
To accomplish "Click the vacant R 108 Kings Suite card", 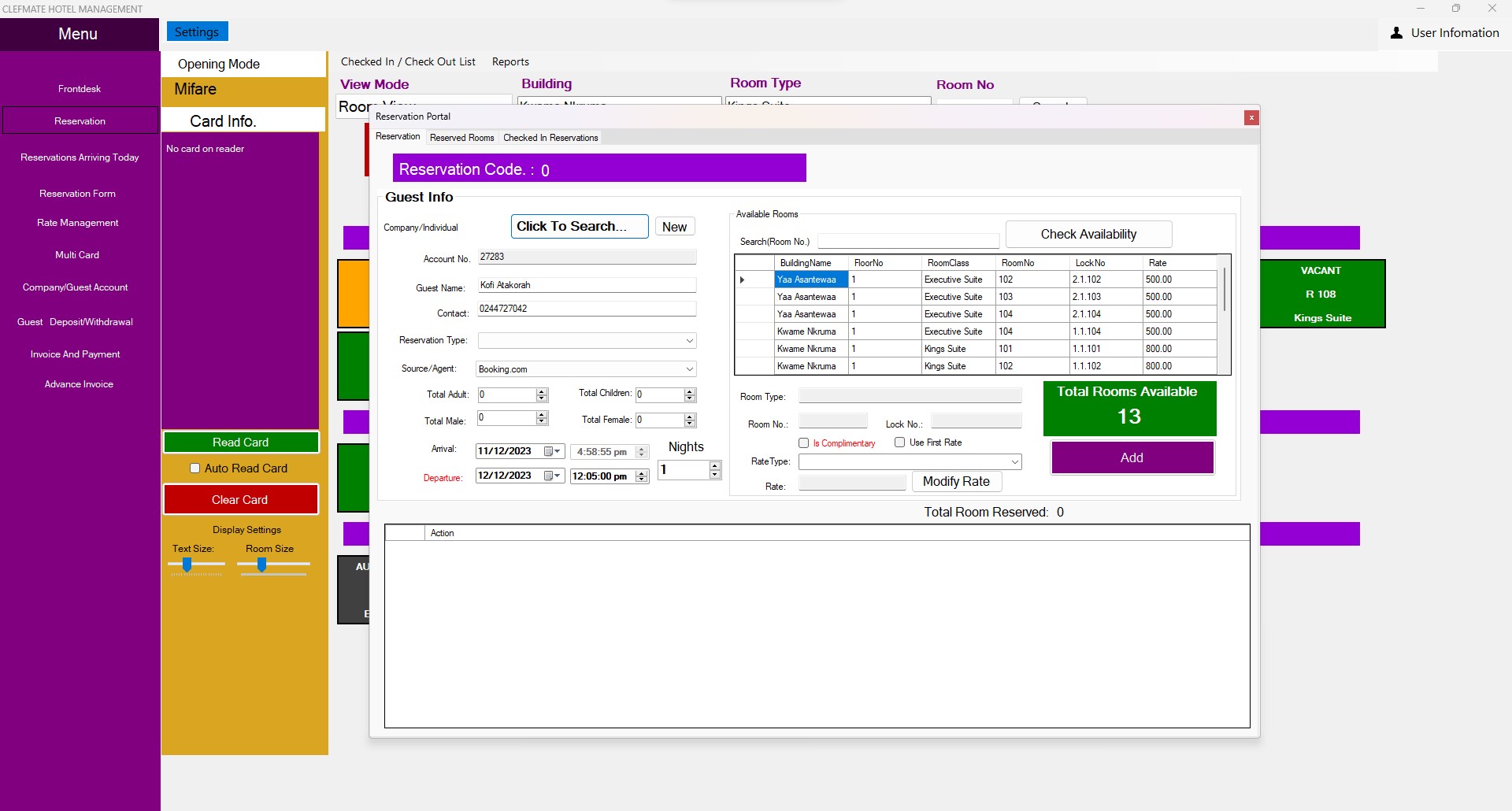I will point(1322,294).
